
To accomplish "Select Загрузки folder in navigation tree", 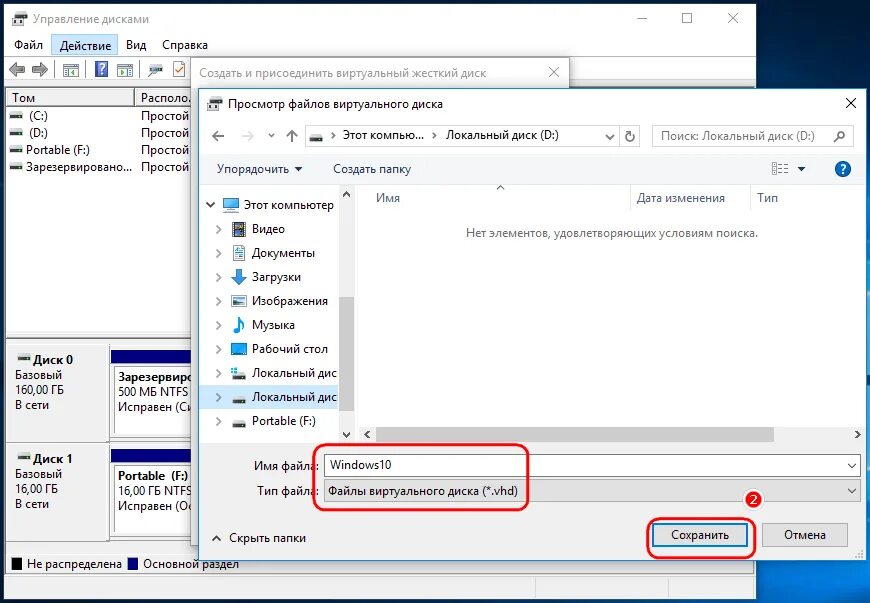I will pos(276,277).
